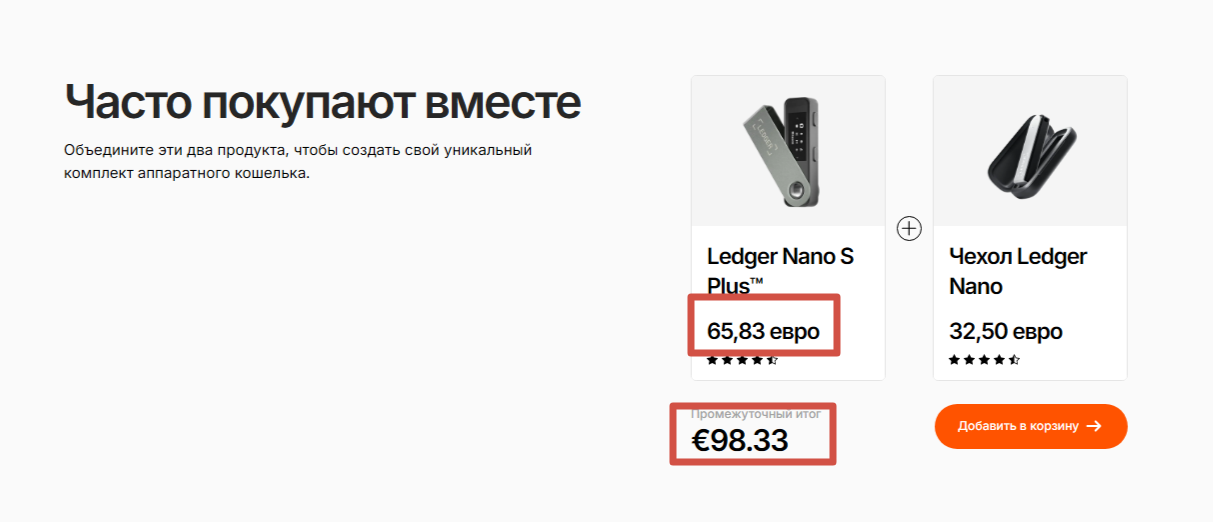Click the half star under 32,50 евро
This screenshot has height=522, width=1213.
coord(1014,360)
